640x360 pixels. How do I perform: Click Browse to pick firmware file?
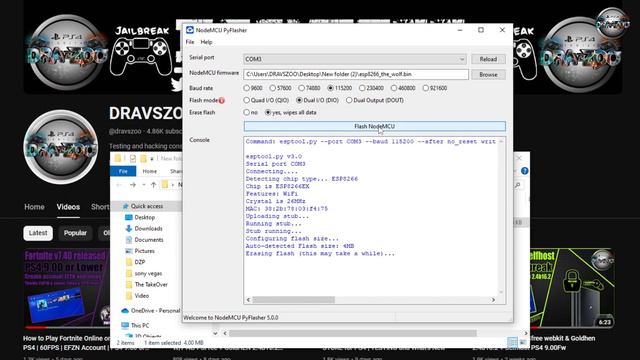point(488,75)
